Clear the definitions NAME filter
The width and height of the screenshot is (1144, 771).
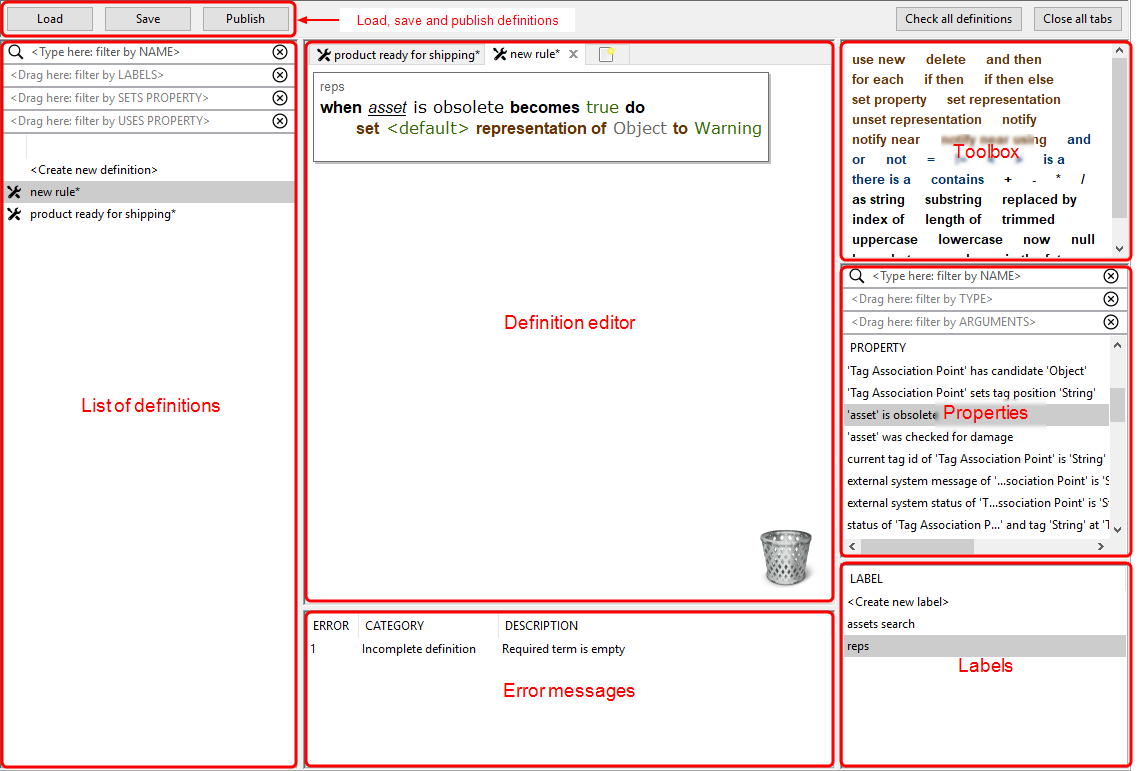coord(280,52)
